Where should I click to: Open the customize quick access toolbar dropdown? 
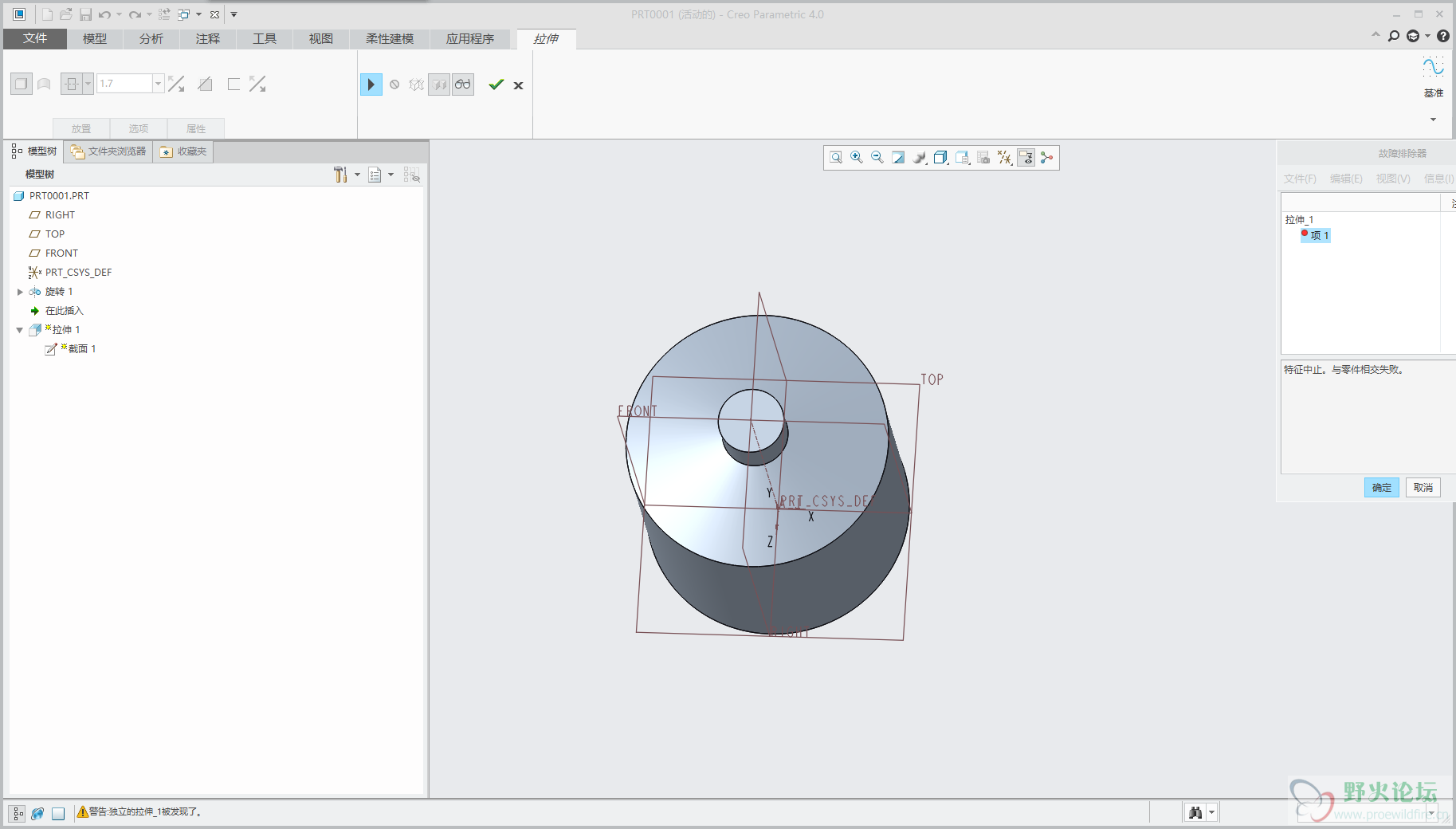[x=234, y=14]
